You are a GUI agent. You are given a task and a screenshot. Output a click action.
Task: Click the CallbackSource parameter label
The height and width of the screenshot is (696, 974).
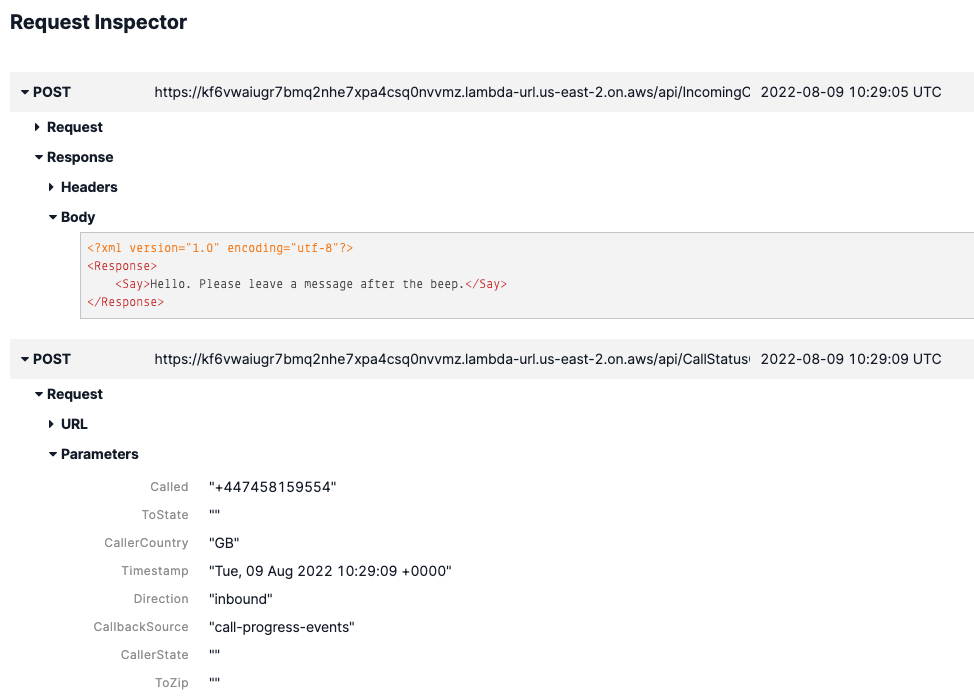(141, 627)
